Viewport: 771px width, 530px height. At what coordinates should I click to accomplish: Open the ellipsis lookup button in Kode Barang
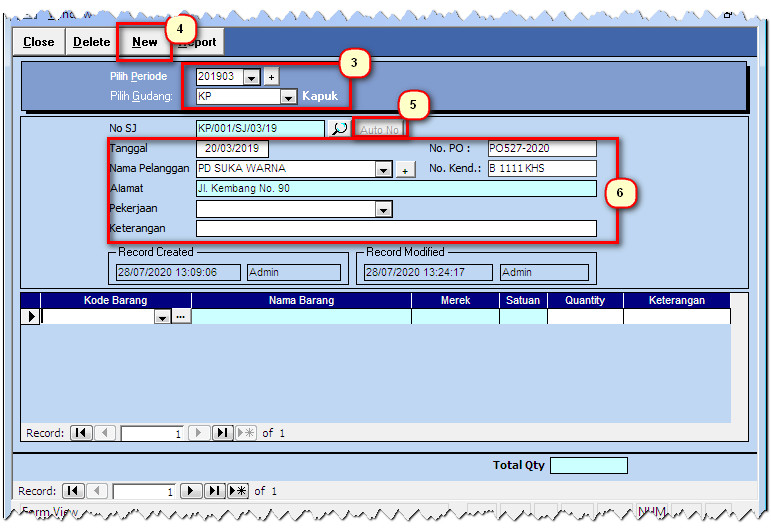pos(181,317)
